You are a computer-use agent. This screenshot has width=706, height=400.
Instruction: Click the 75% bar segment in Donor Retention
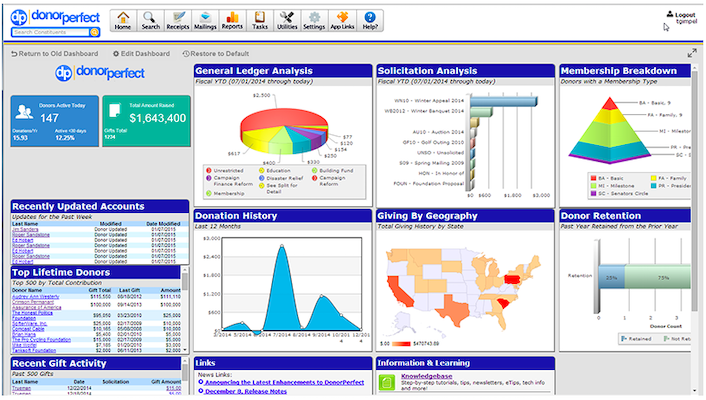(x=657, y=277)
